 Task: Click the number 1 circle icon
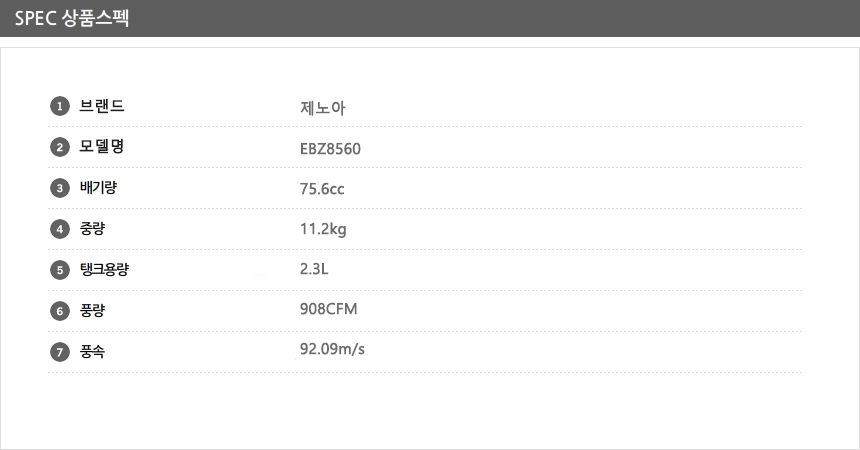click(59, 107)
